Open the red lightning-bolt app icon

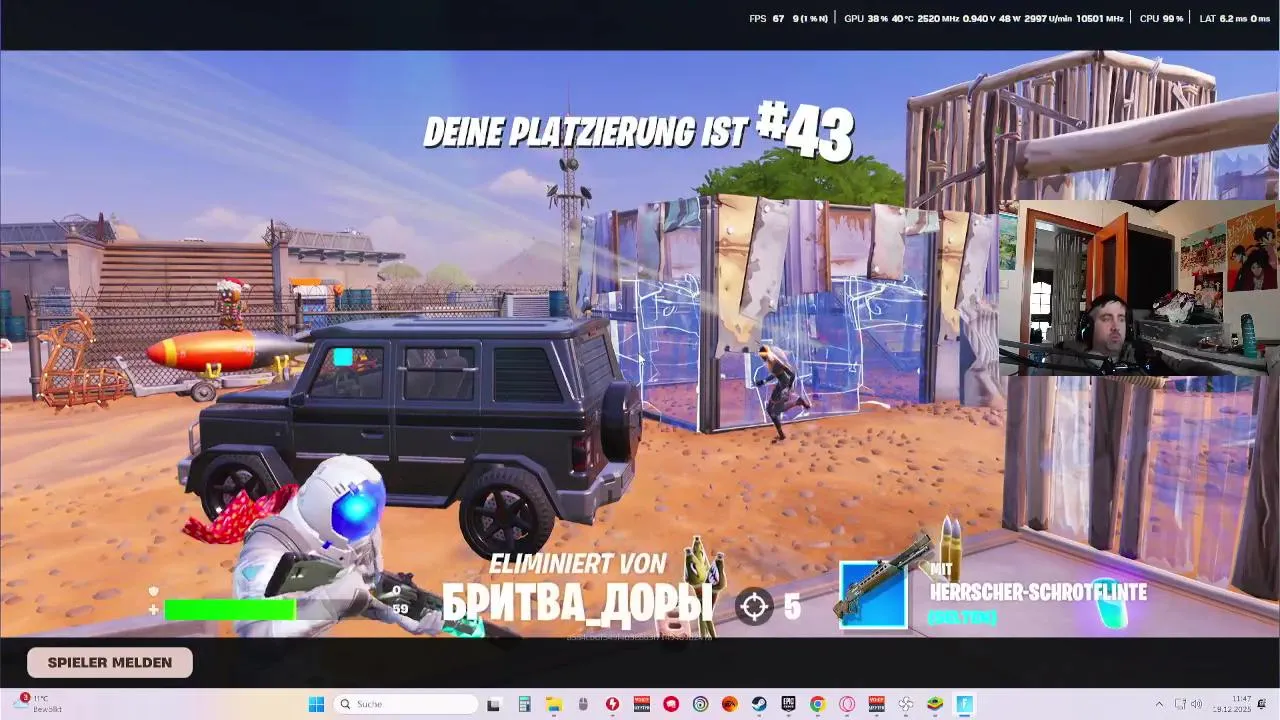pyautogui.click(x=612, y=704)
